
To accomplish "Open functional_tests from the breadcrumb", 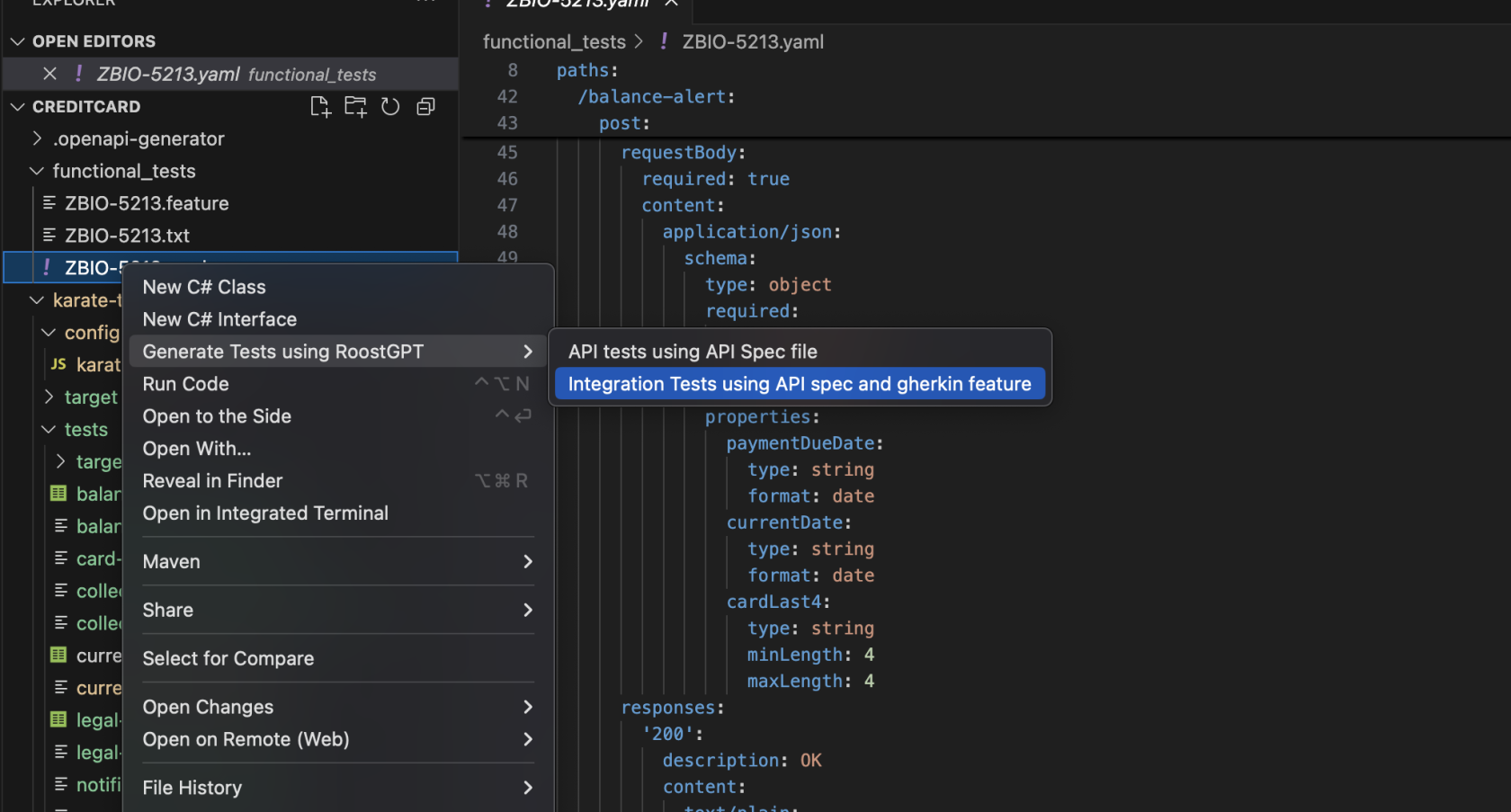I will click(554, 41).
